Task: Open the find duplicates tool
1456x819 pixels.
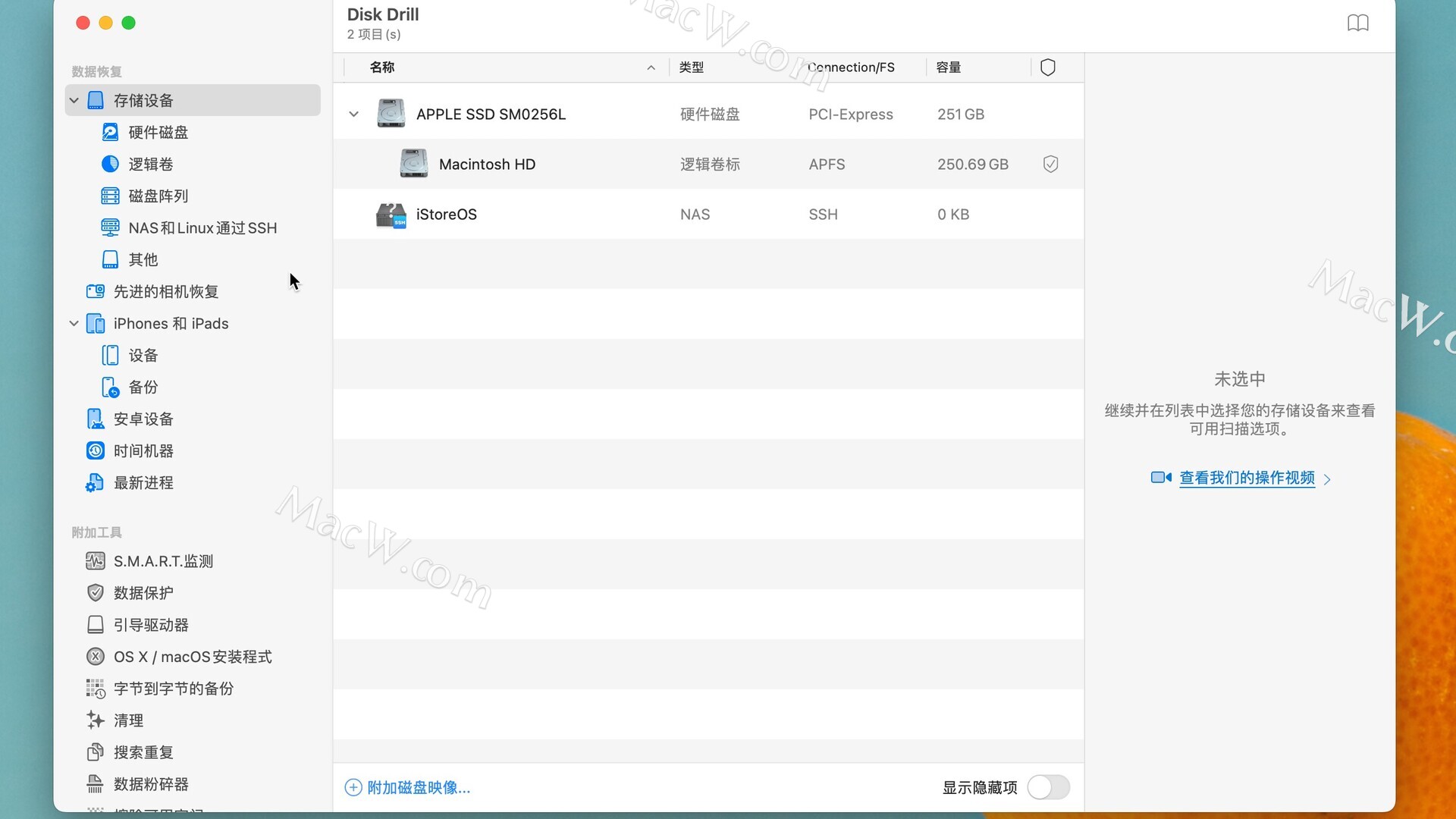Action: [143, 752]
